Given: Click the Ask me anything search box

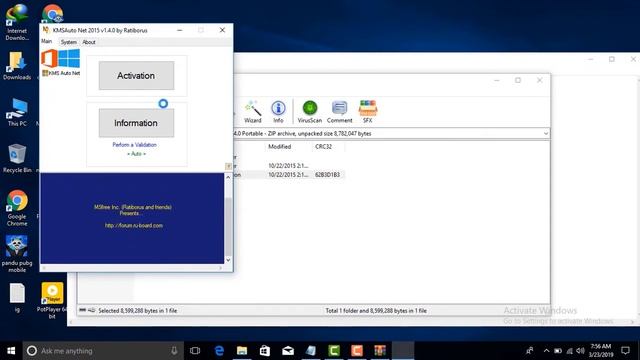Looking at the screenshot, I should coord(103,351).
